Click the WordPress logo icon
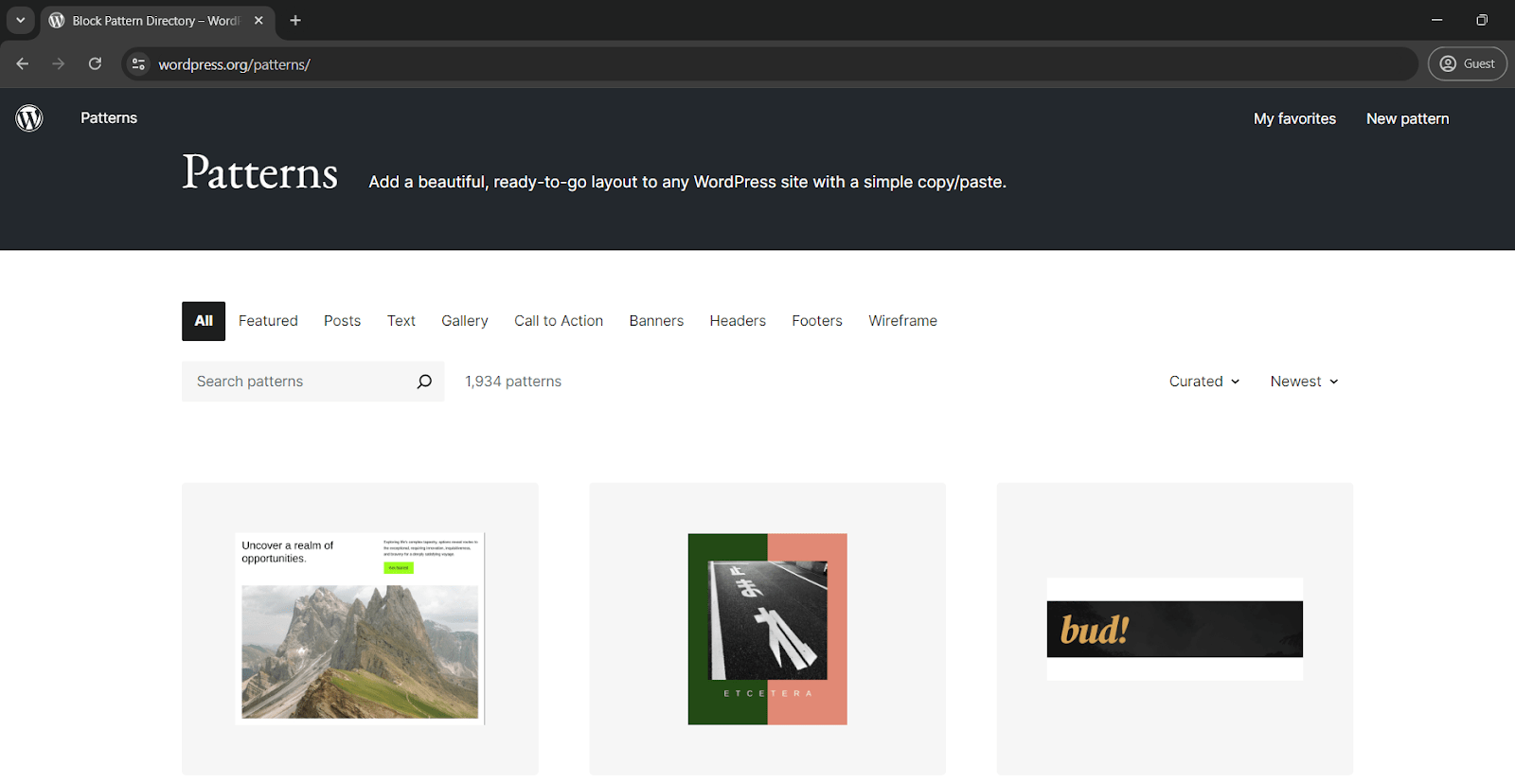Image resolution: width=1515 pixels, height=784 pixels. tap(29, 118)
